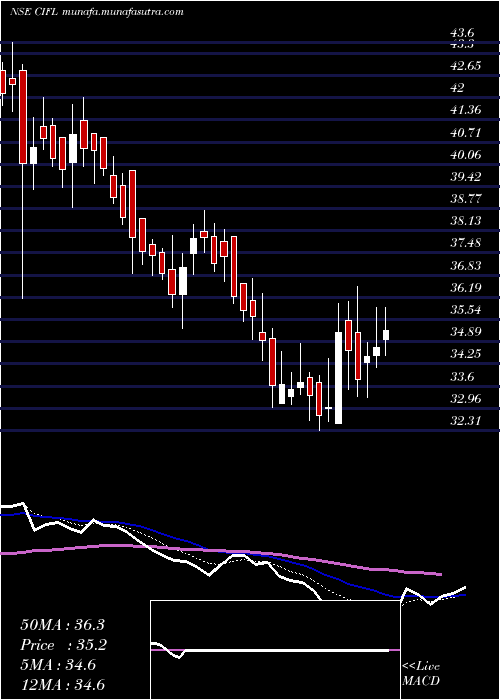Select the 43.6 price axis label
Screen dimensions: 500x700
pyautogui.click(x=462, y=33)
